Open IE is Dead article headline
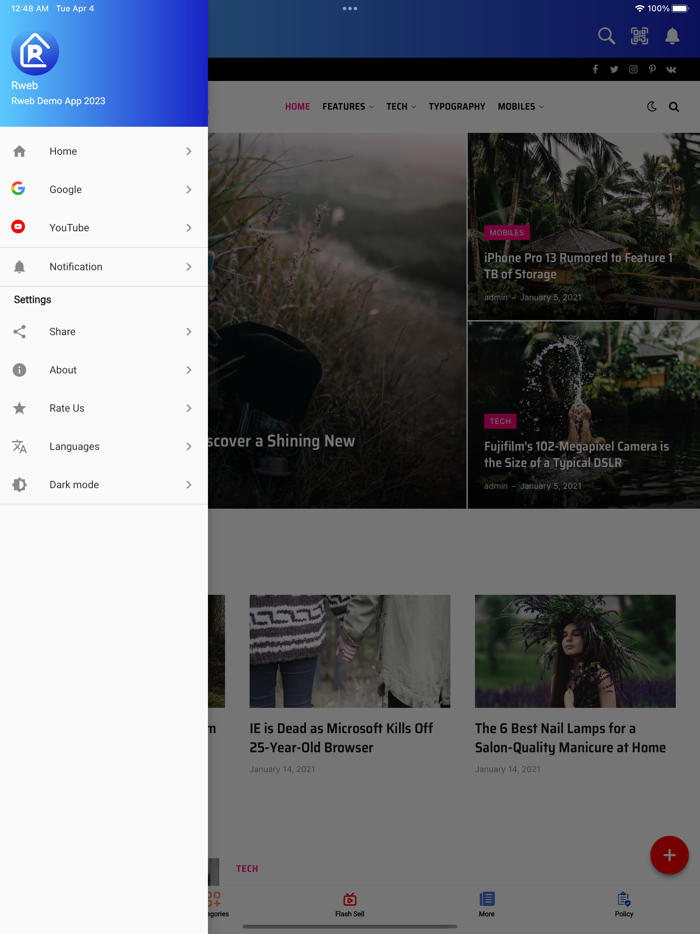The height and width of the screenshot is (934, 700). tap(341, 737)
